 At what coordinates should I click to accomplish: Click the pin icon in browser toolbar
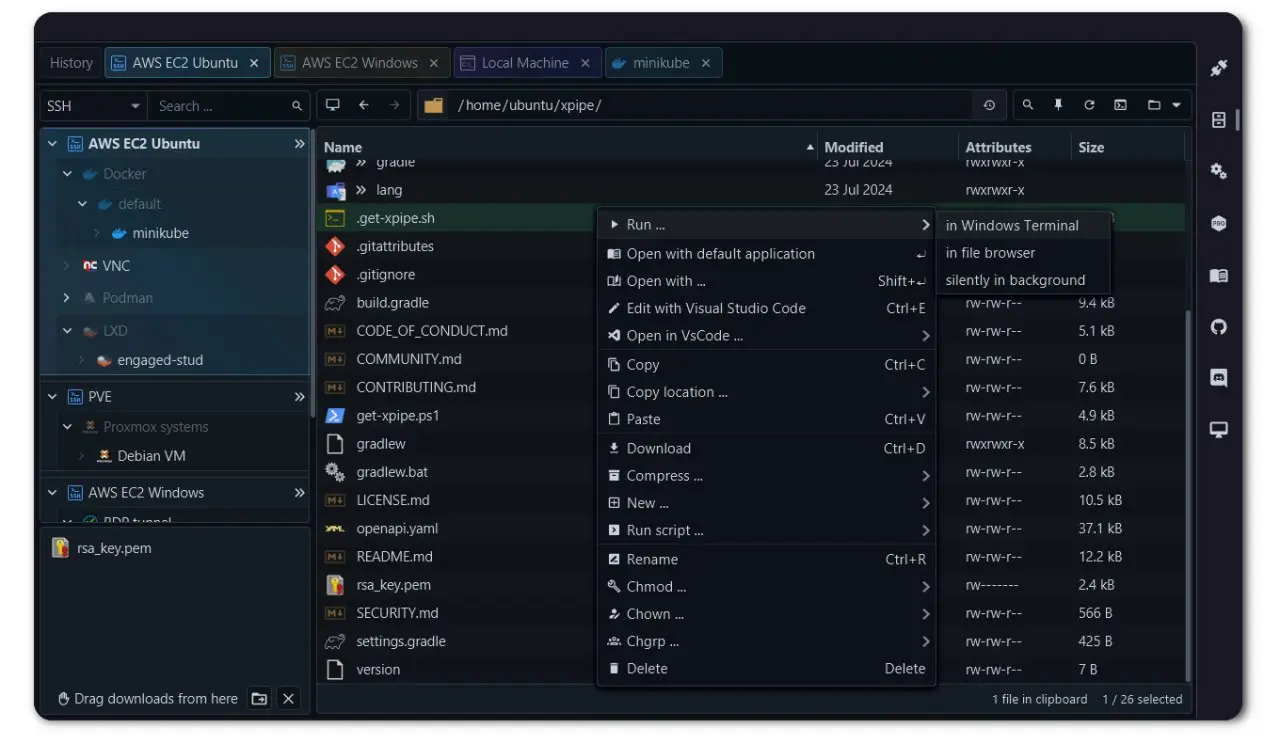pos(1058,105)
